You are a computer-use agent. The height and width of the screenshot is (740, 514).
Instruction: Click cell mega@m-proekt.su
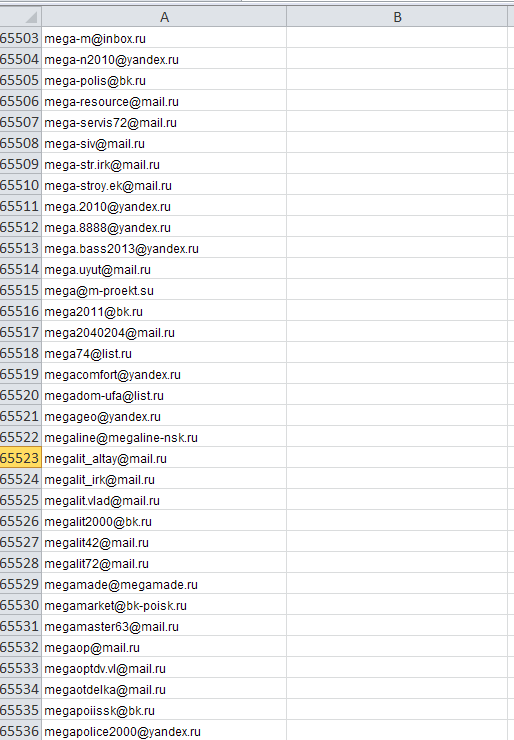[164, 290]
